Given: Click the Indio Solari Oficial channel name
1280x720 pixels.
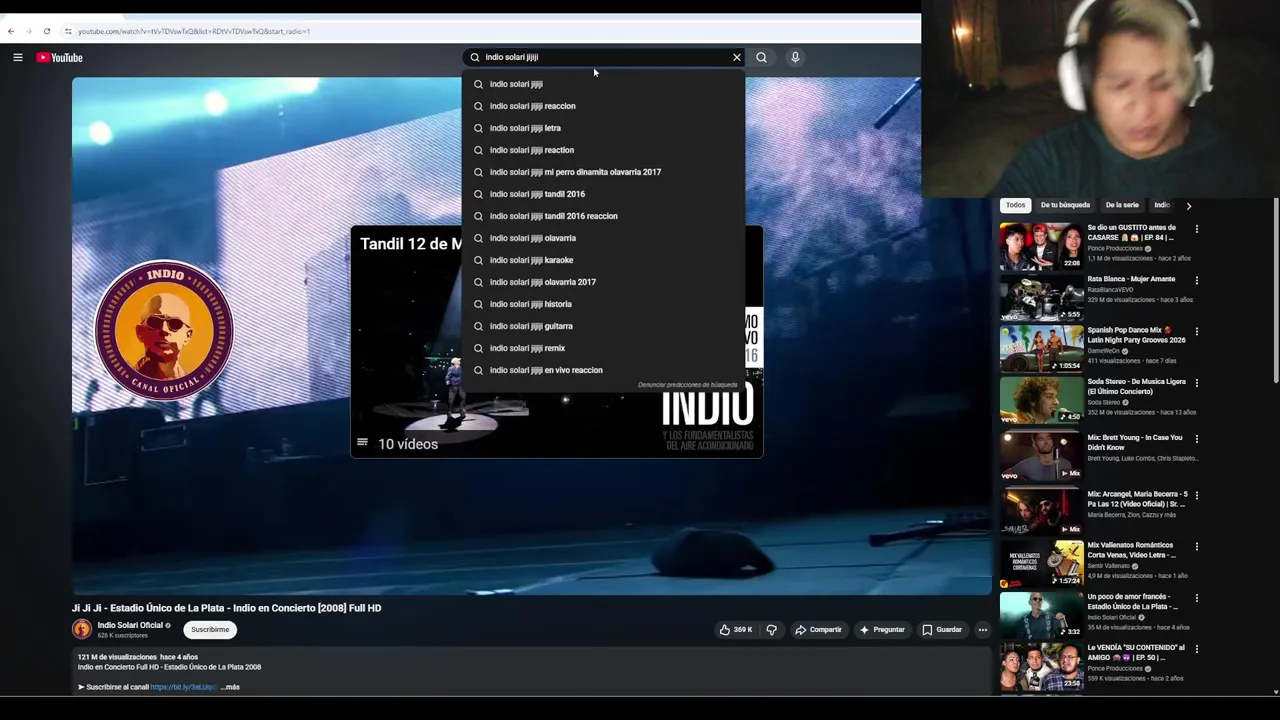Looking at the screenshot, I should (x=130, y=625).
